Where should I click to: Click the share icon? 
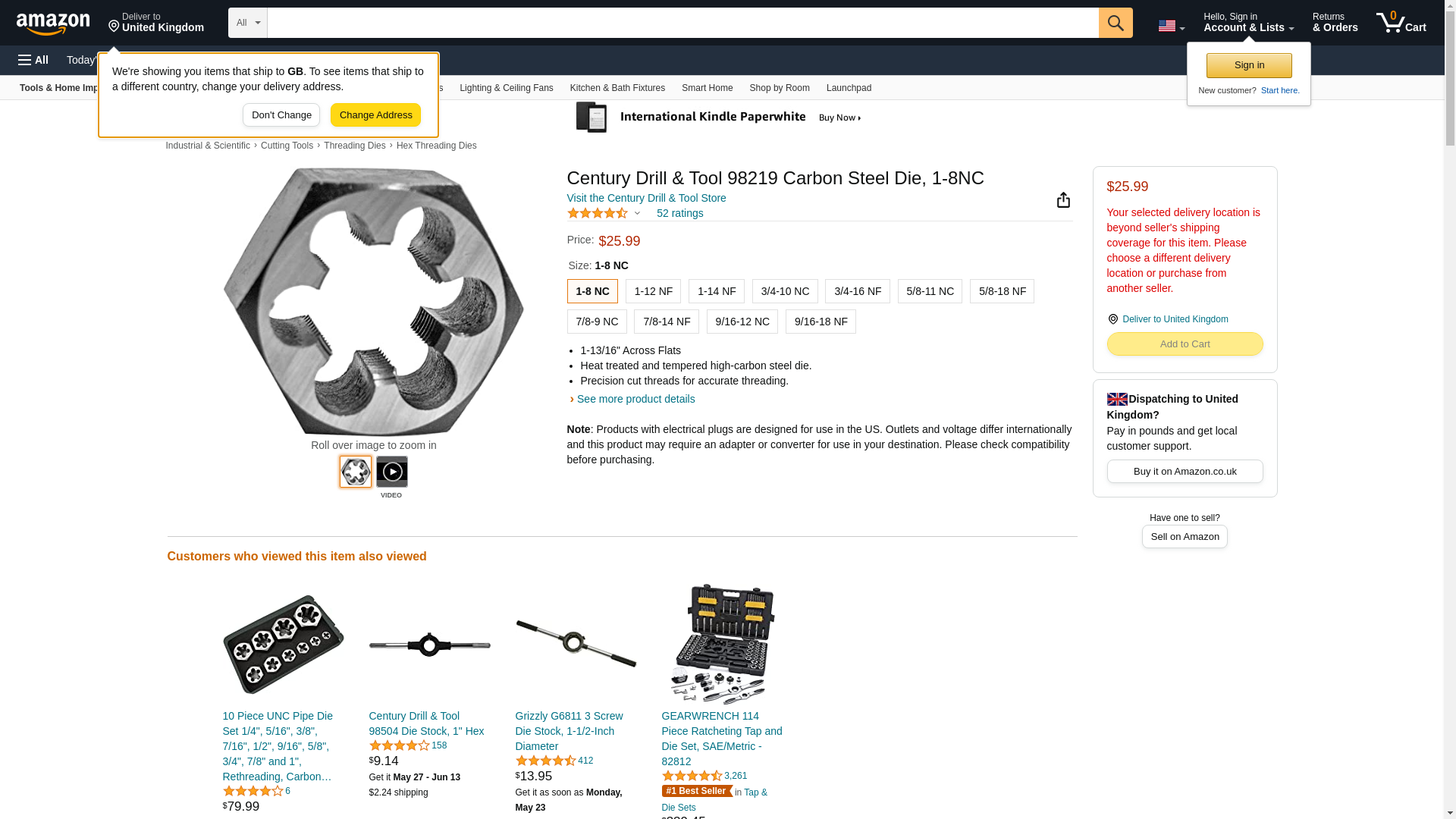pyautogui.click(x=1063, y=199)
